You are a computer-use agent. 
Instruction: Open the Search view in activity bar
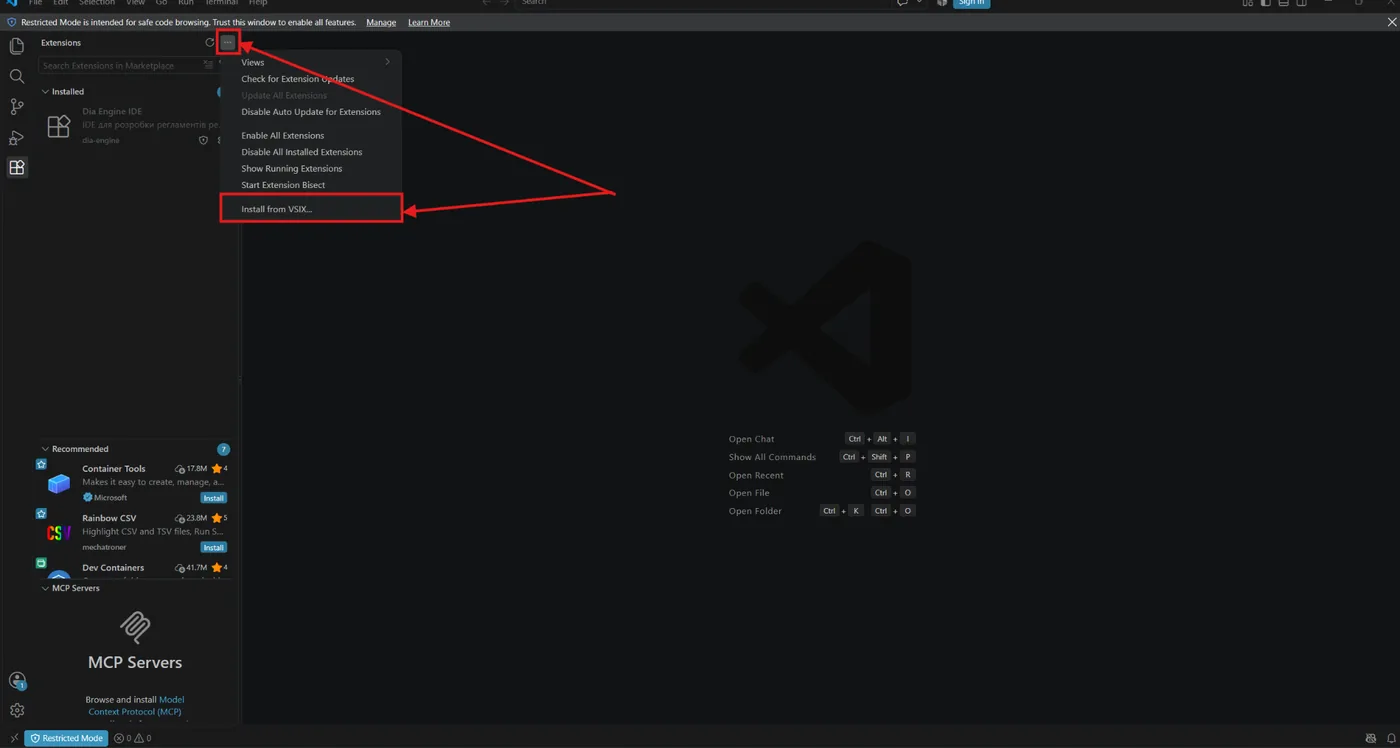point(17,76)
